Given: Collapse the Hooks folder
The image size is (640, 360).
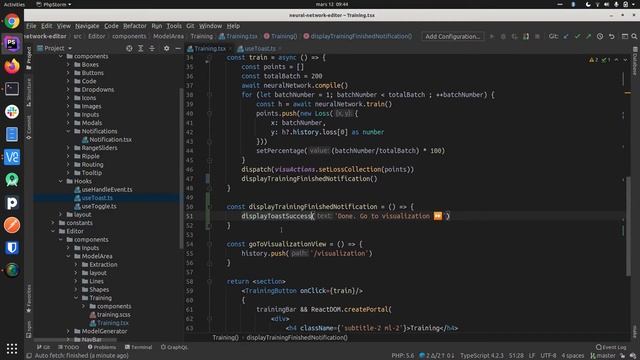Looking at the screenshot, I should 61,181.
